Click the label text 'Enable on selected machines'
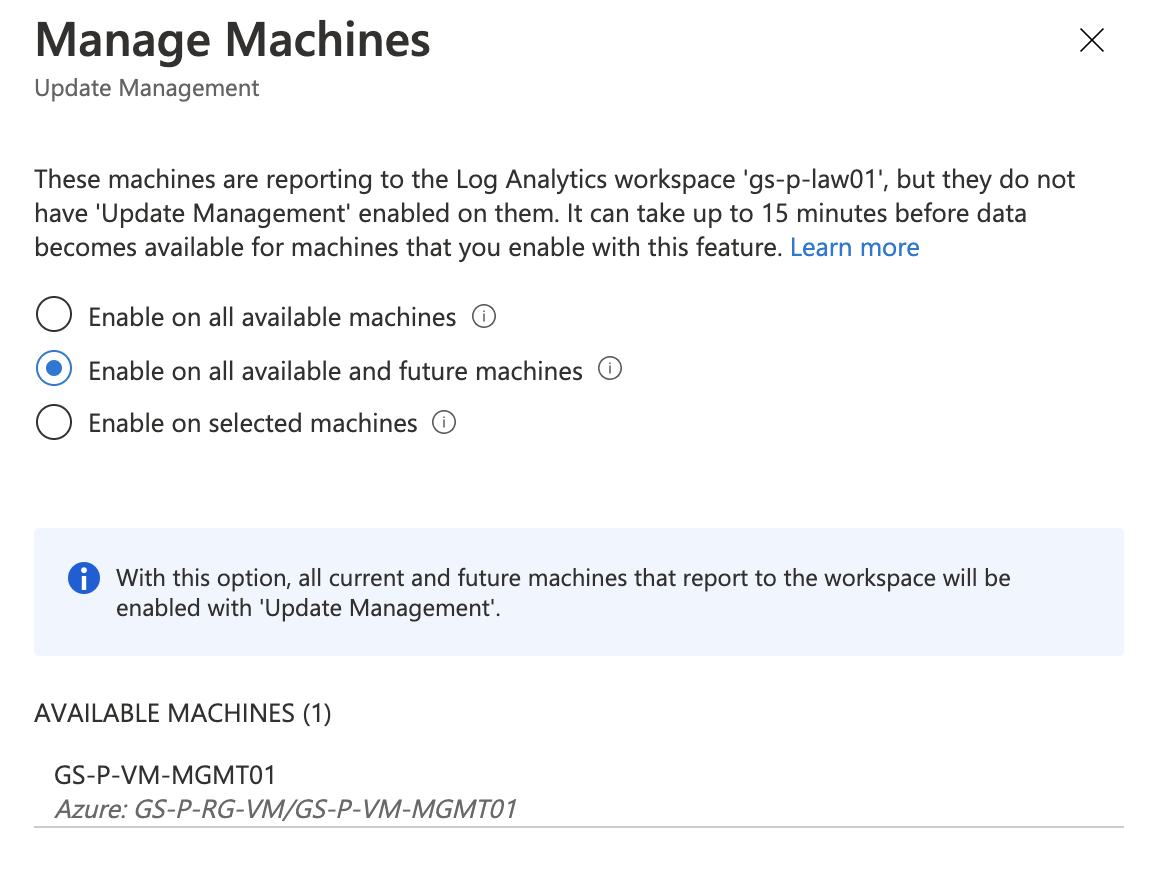Screen dimensions: 1160x884 tap(252, 422)
